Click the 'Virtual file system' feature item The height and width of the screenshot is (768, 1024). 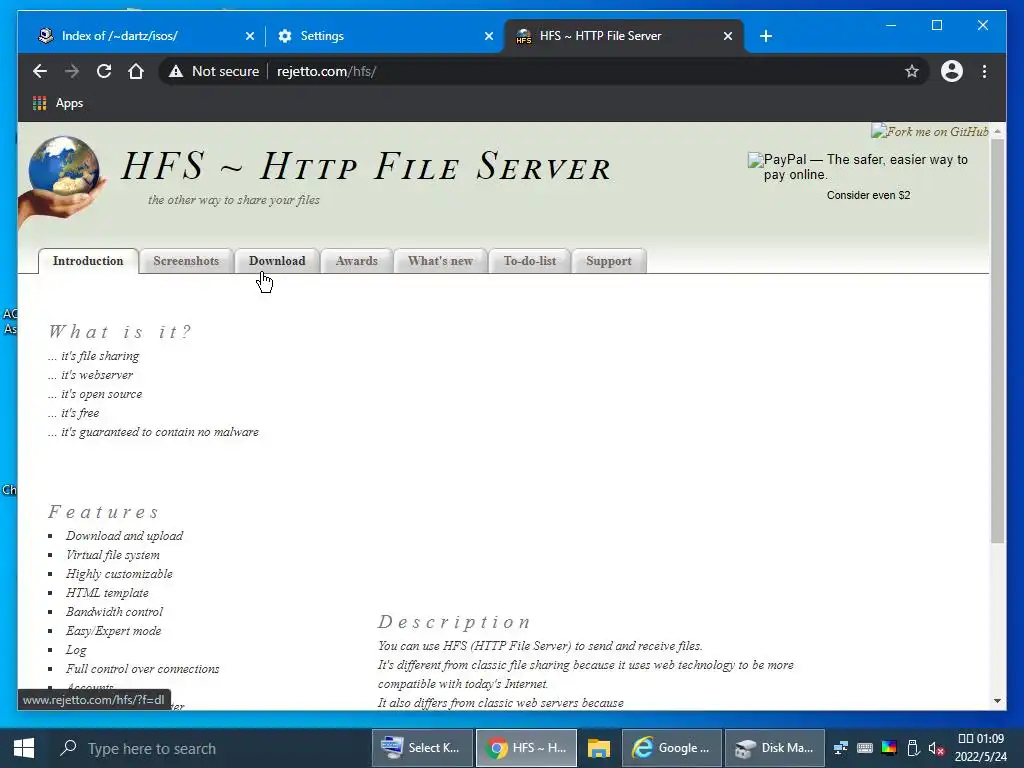112,554
